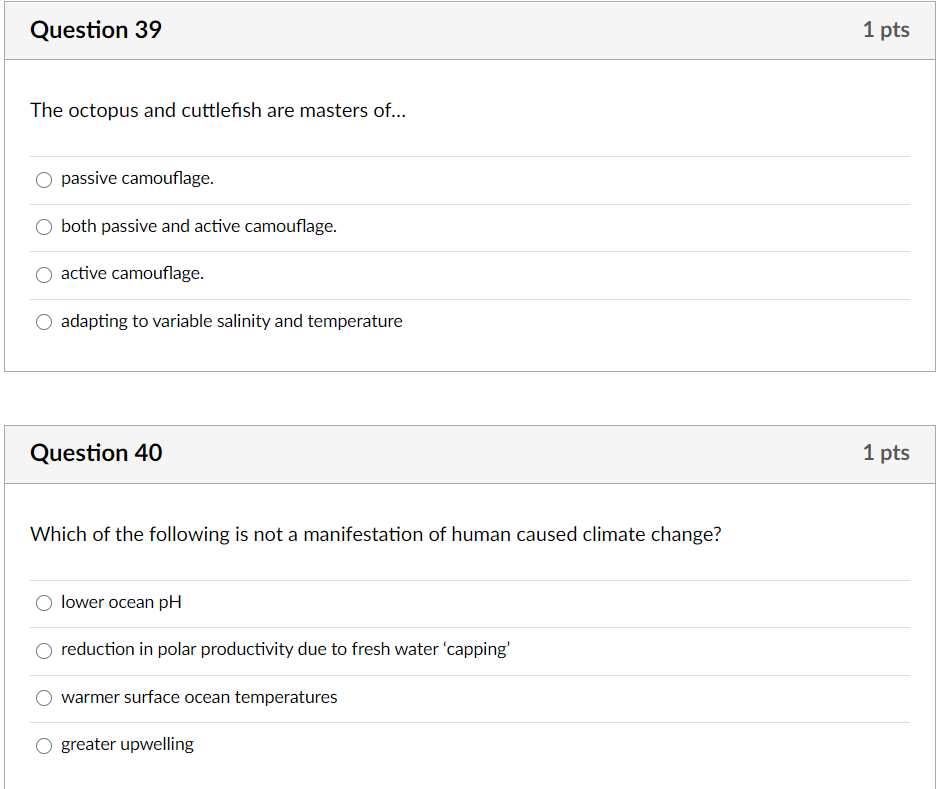This screenshot has height=789, width=943.
Task: Click the human caused climate change prompt
Action: pyautogui.click(x=375, y=534)
